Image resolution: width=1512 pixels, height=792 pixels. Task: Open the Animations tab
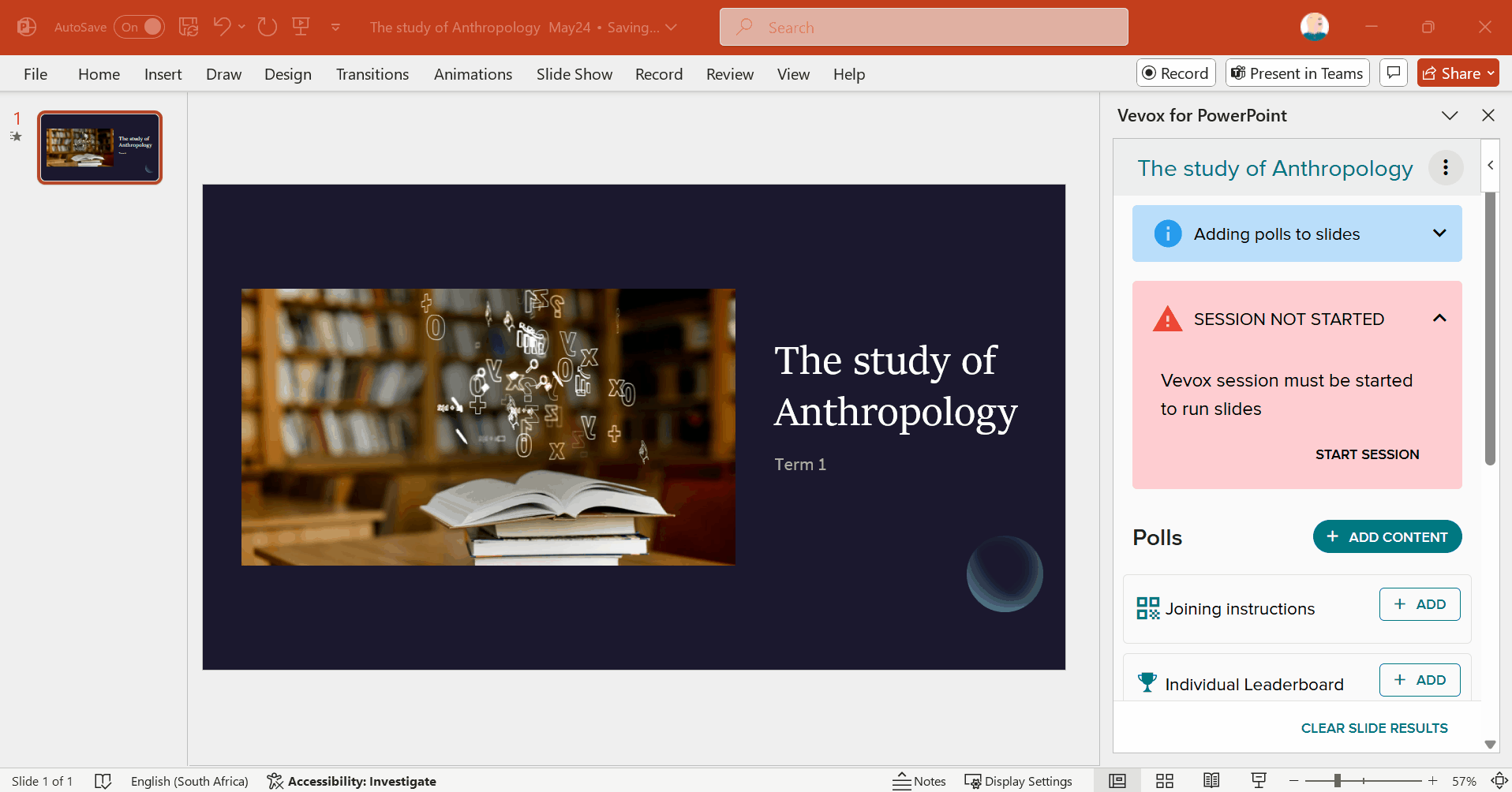tap(473, 74)
